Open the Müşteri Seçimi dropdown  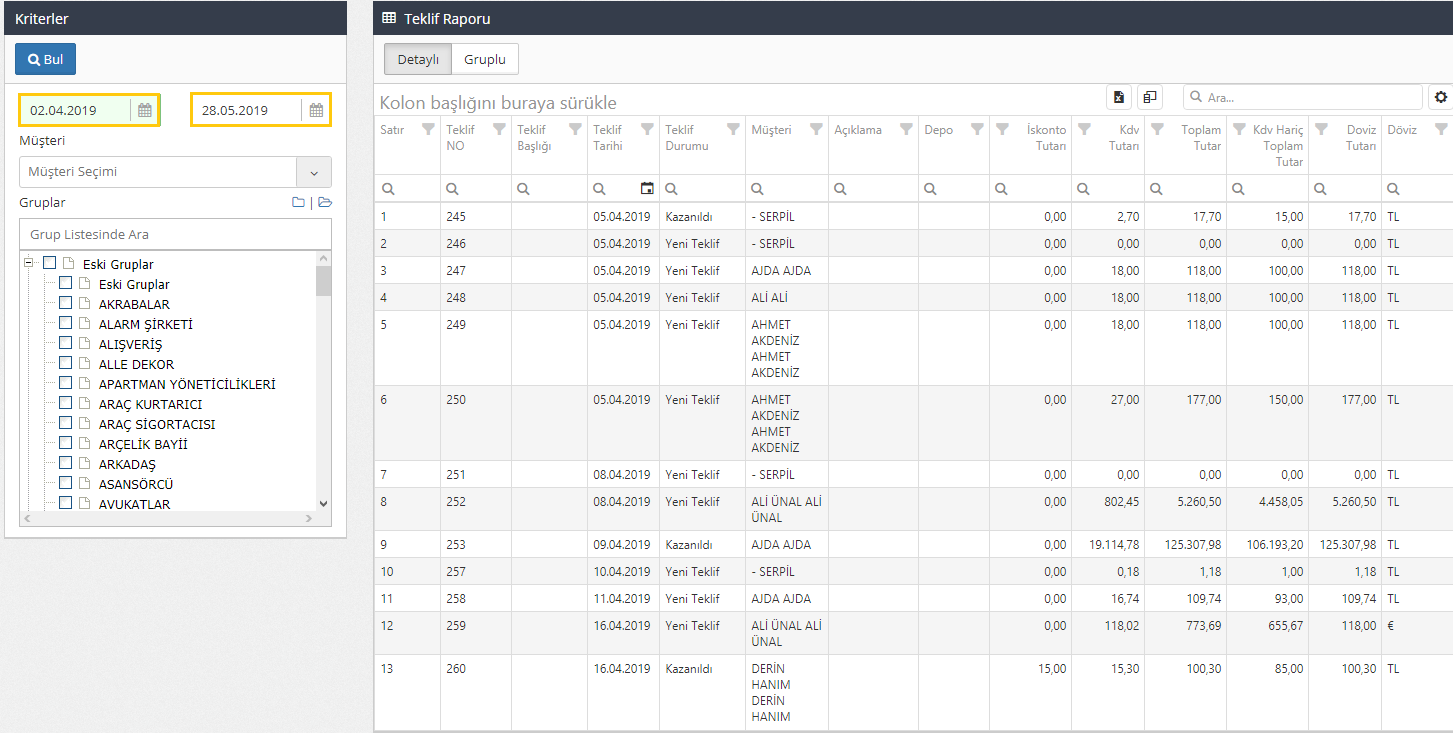[x=313, y=172]
